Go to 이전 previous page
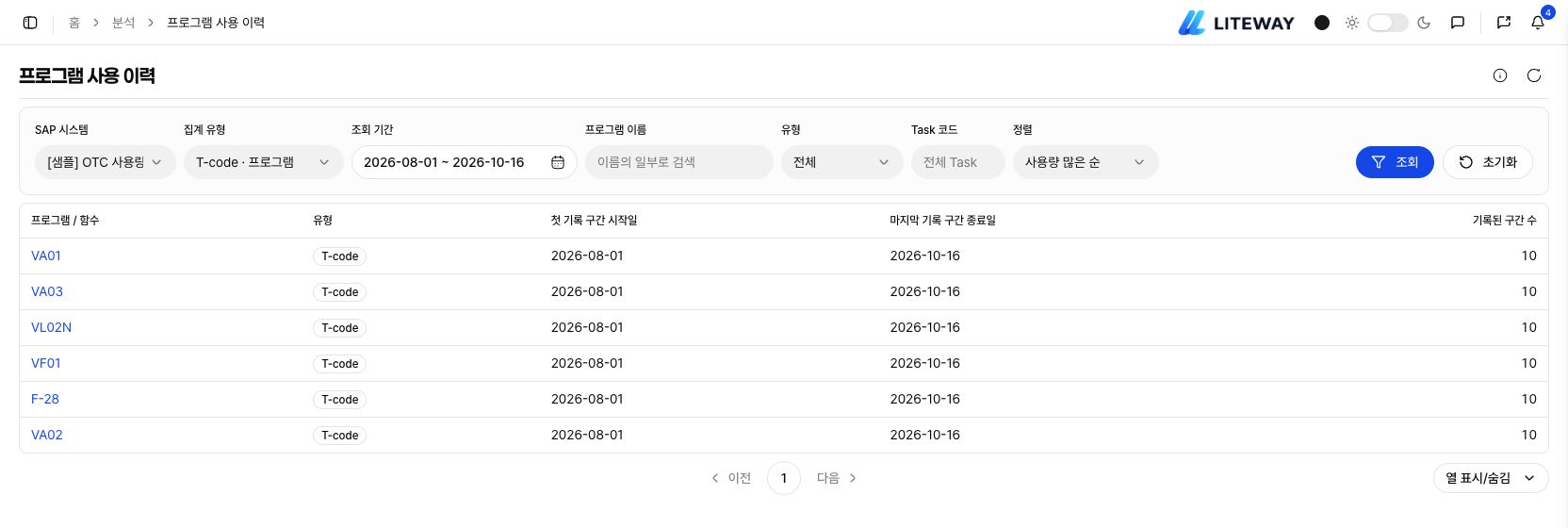Screen dimensions: 1568x528 coord(731,478)
